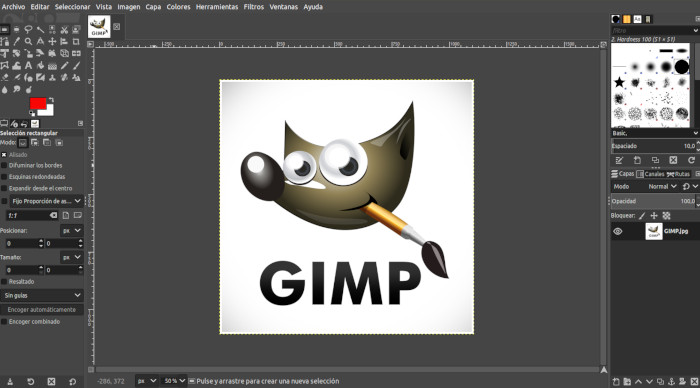700x388 pixels.
Task: Select the Free Select lasso tool
Action: (28, 29)
